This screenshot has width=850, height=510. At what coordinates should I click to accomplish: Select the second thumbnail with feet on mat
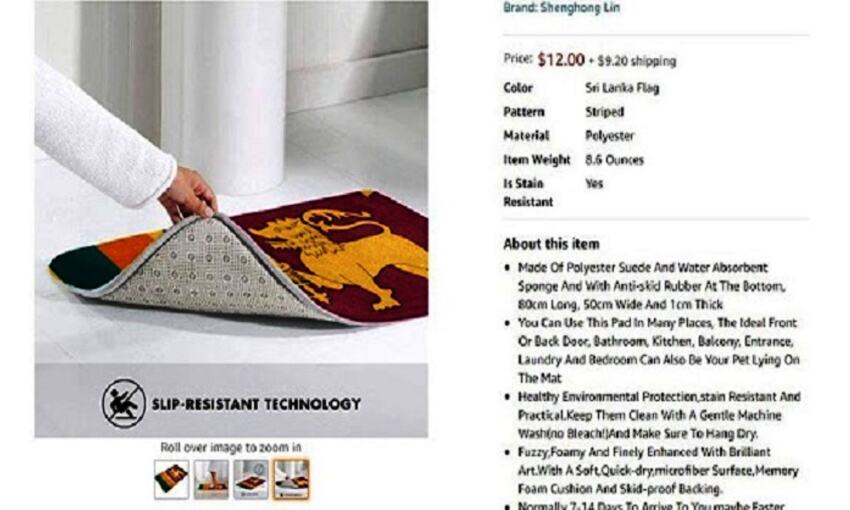(211, 479)
